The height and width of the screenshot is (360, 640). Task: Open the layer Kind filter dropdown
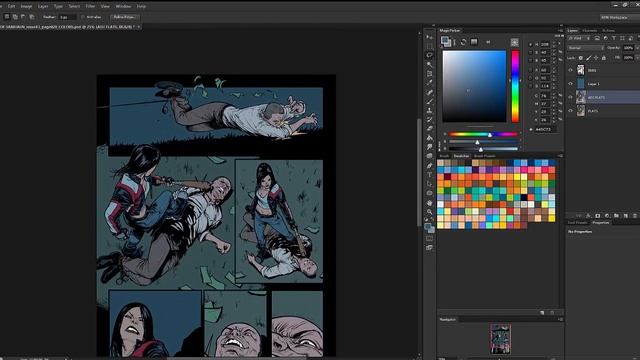pyautogui.click(x=579, y=38)
